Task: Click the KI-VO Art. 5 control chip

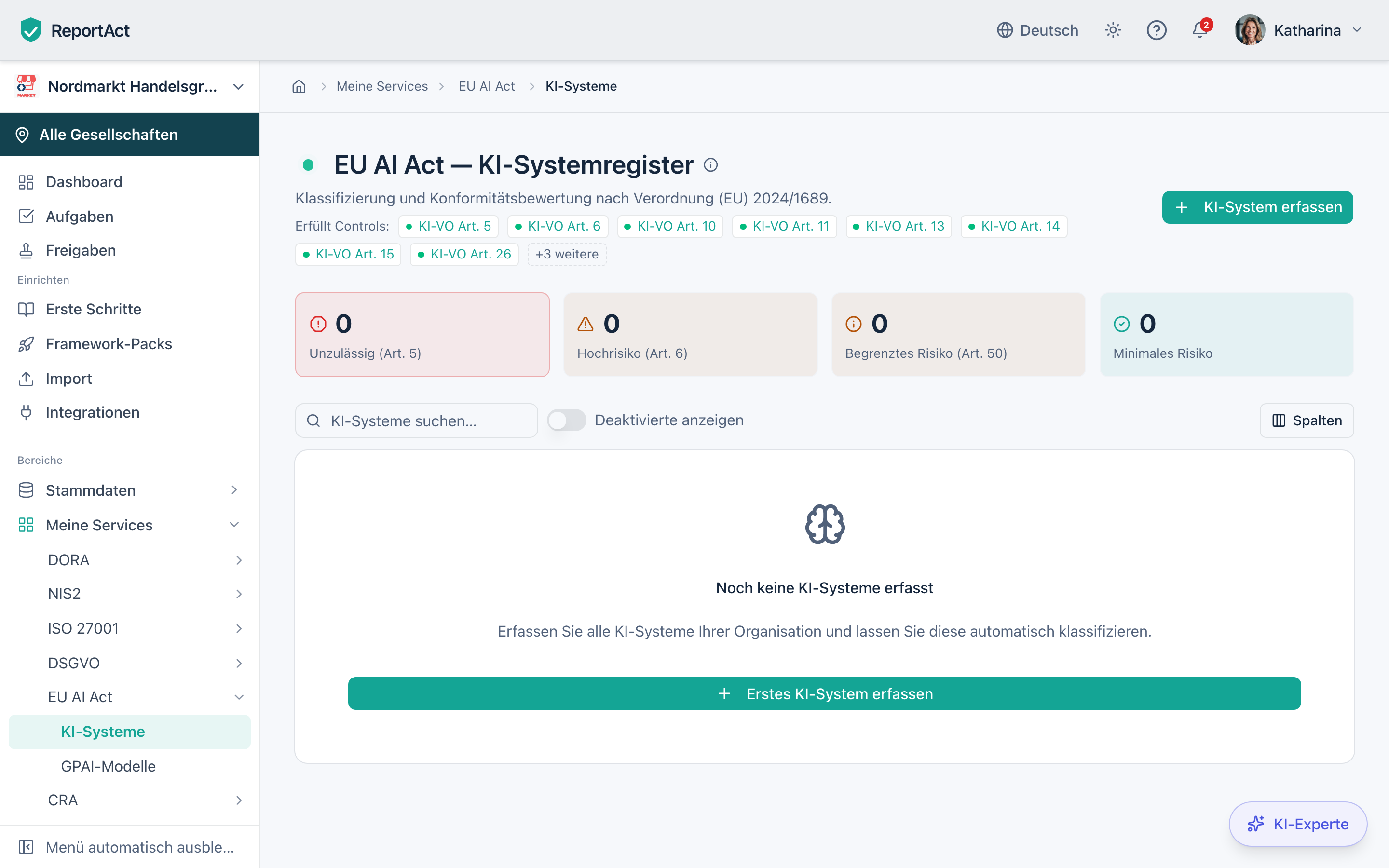Action: 448,226
